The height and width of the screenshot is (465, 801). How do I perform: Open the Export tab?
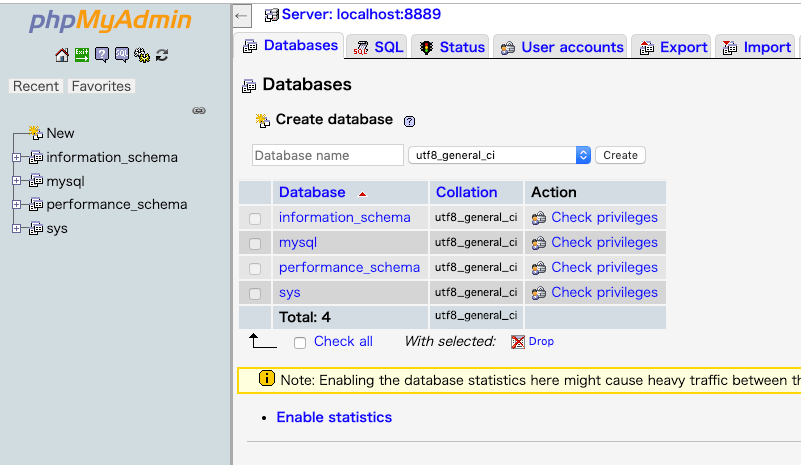pyautogui.click(x=672, y=47)
